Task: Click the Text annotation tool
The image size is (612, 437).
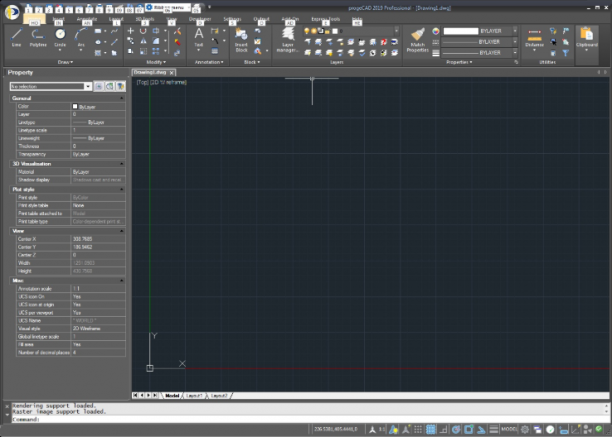Action: point(199,38)
